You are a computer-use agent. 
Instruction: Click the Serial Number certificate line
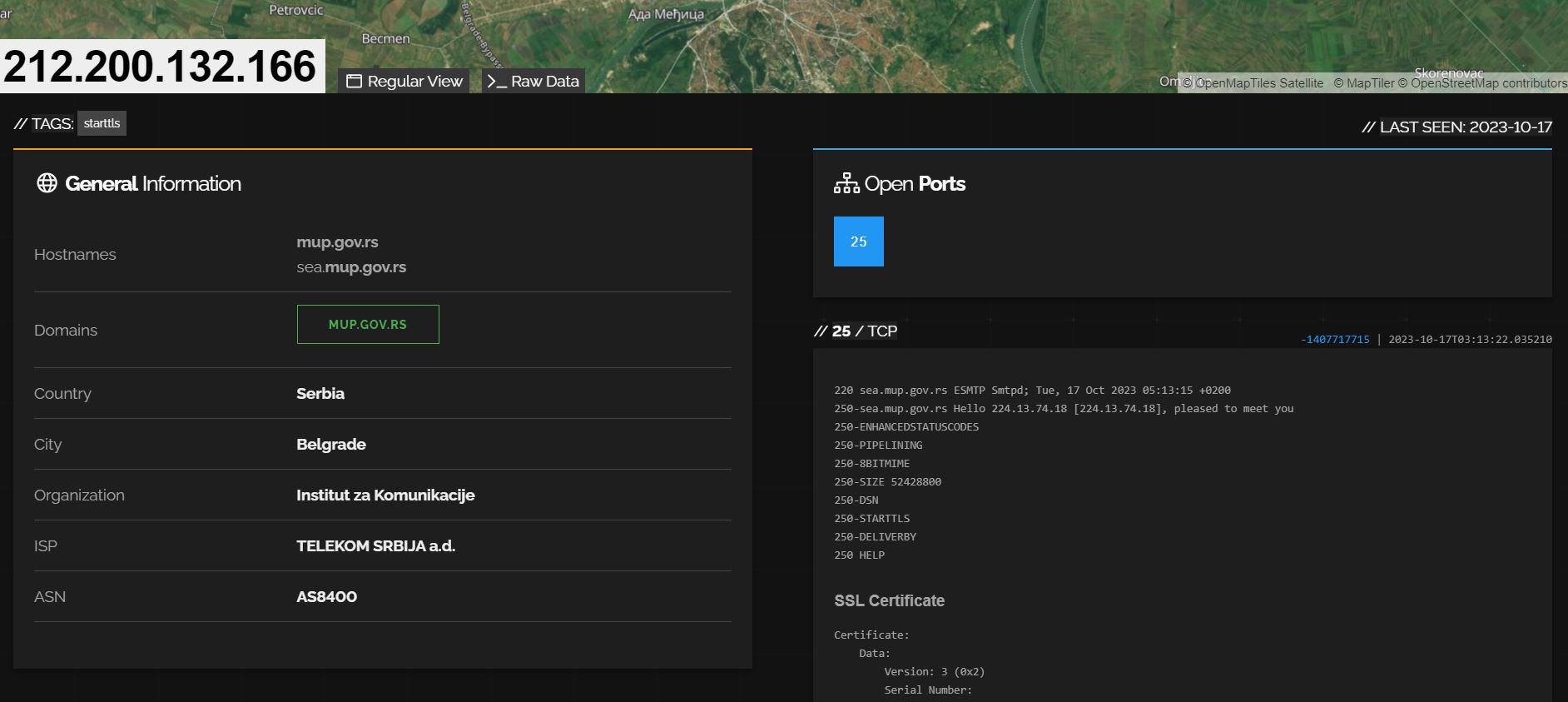tap(928, 690)
